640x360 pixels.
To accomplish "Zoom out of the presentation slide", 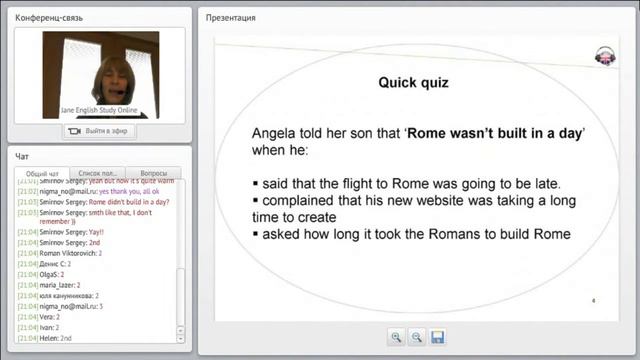I will click(x=417, y=337).
